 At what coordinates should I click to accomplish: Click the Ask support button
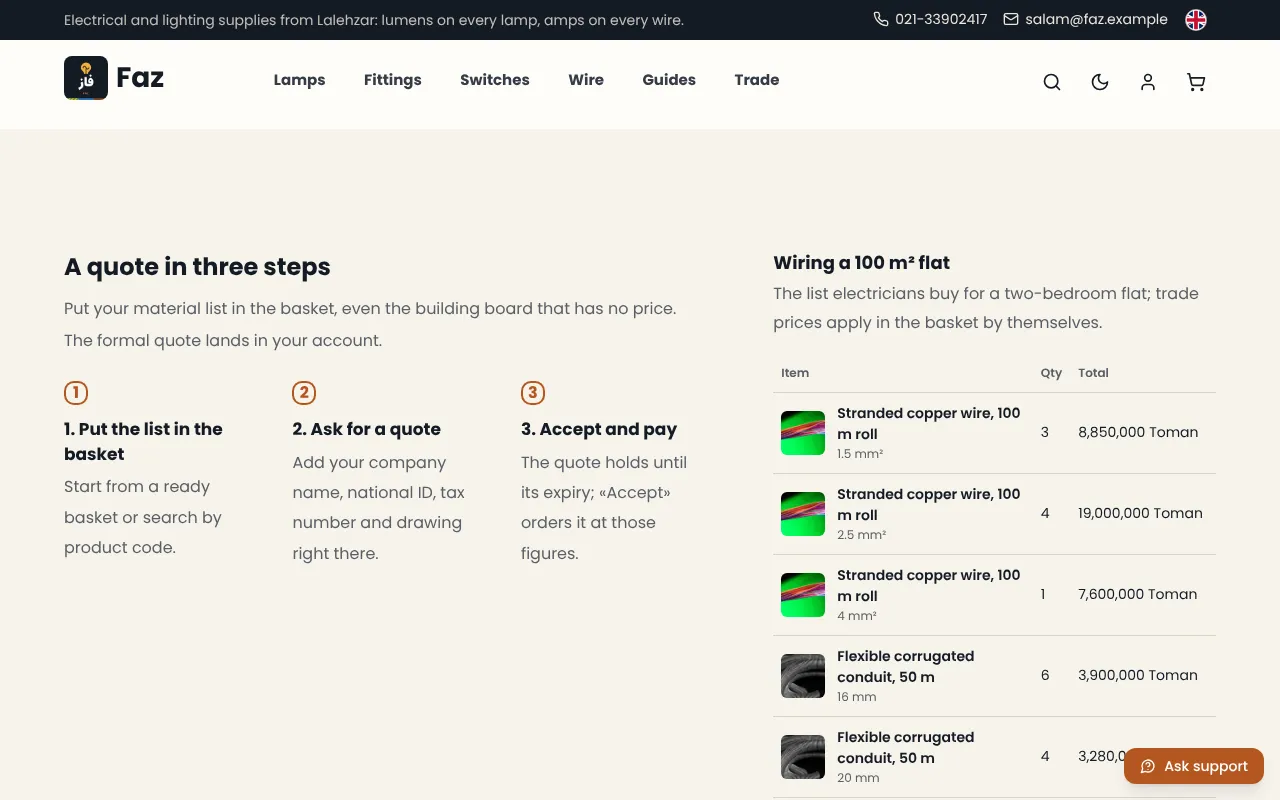[x=1194, y=767]
